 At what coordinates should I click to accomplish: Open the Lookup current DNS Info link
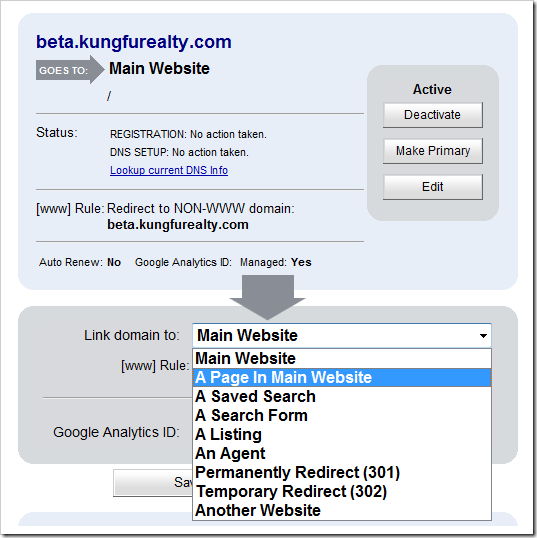tap(169, 171)
